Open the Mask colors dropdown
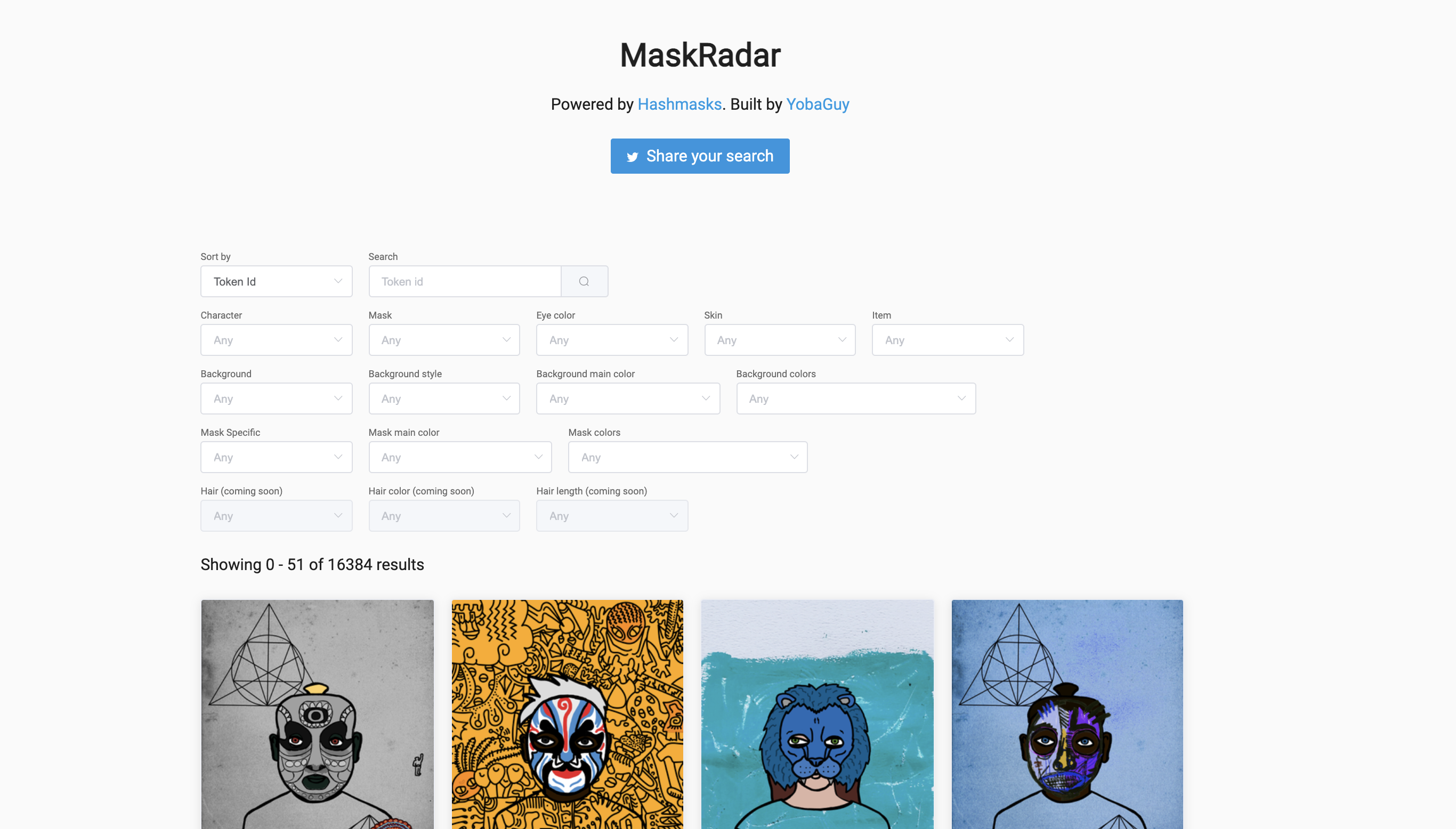1456x829 pixels. 688,457
